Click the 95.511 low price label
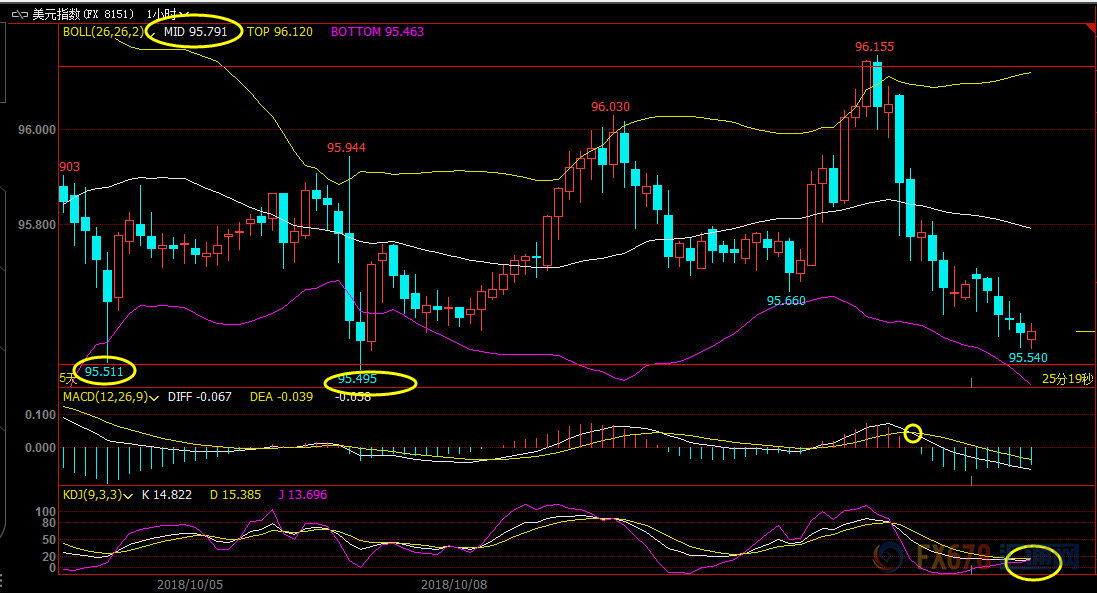This screenshot has height=593, width=1097. point(104,371)
